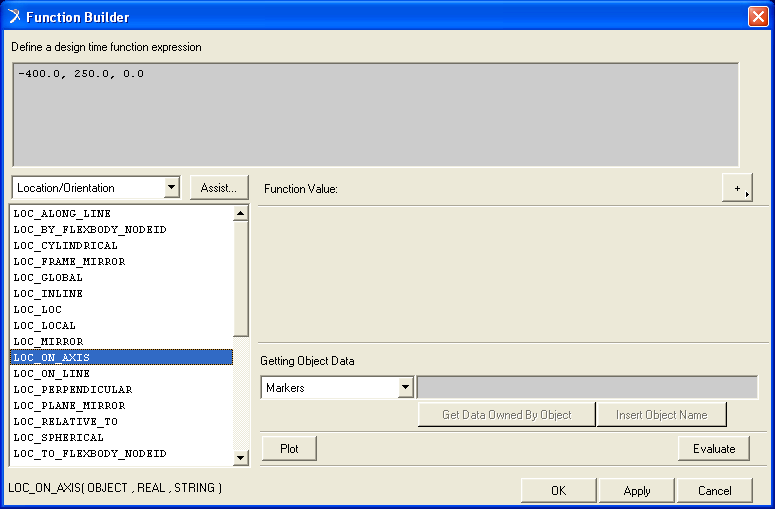The image size is (775, 509).
Task: Select LOC_GLOBAL function
Action: [121, 277]
